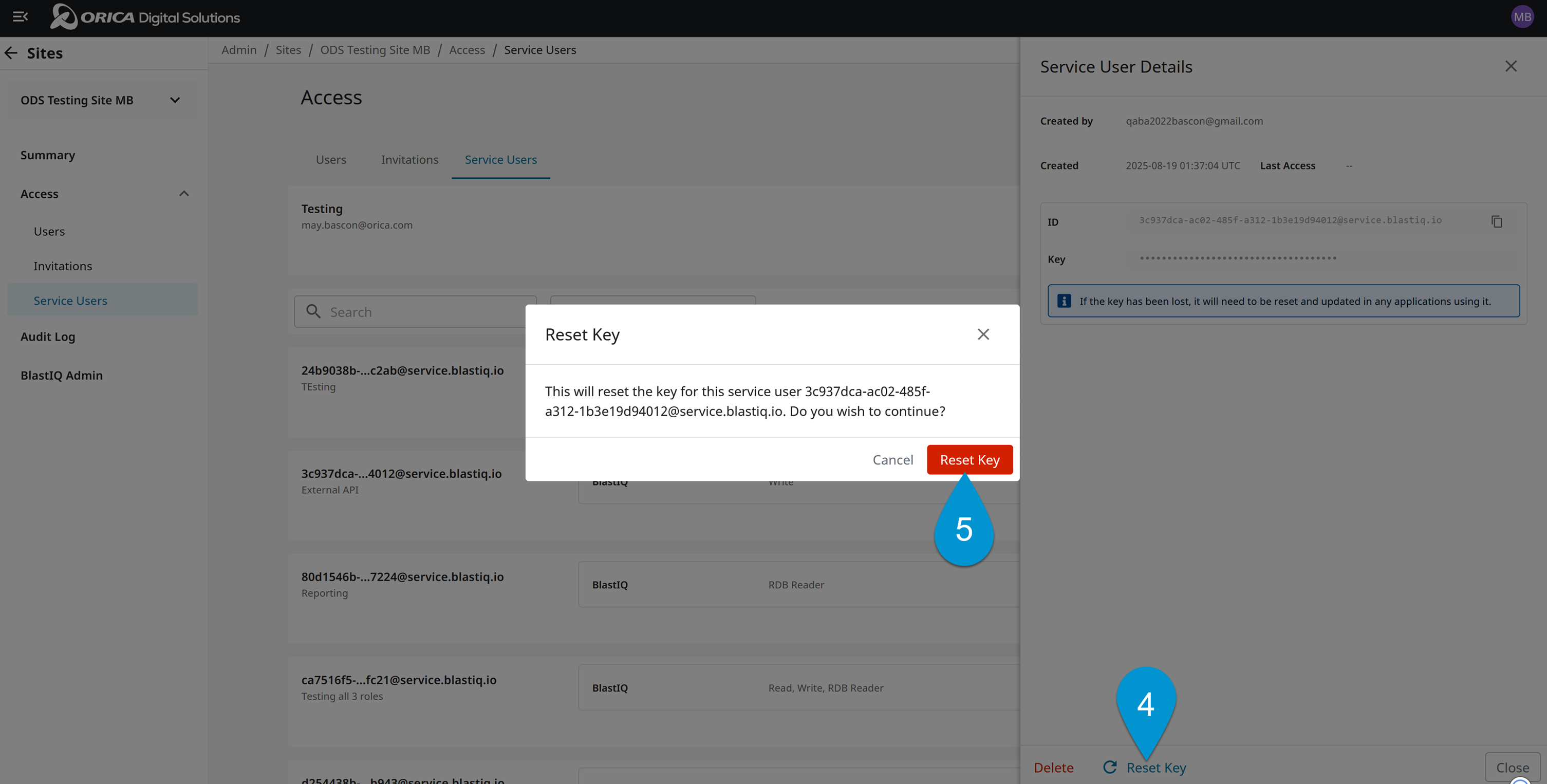This screenshot has width=1547, height=784.
Task: Collapse the hamburger navigation menu icon
Action: point(21,17)
